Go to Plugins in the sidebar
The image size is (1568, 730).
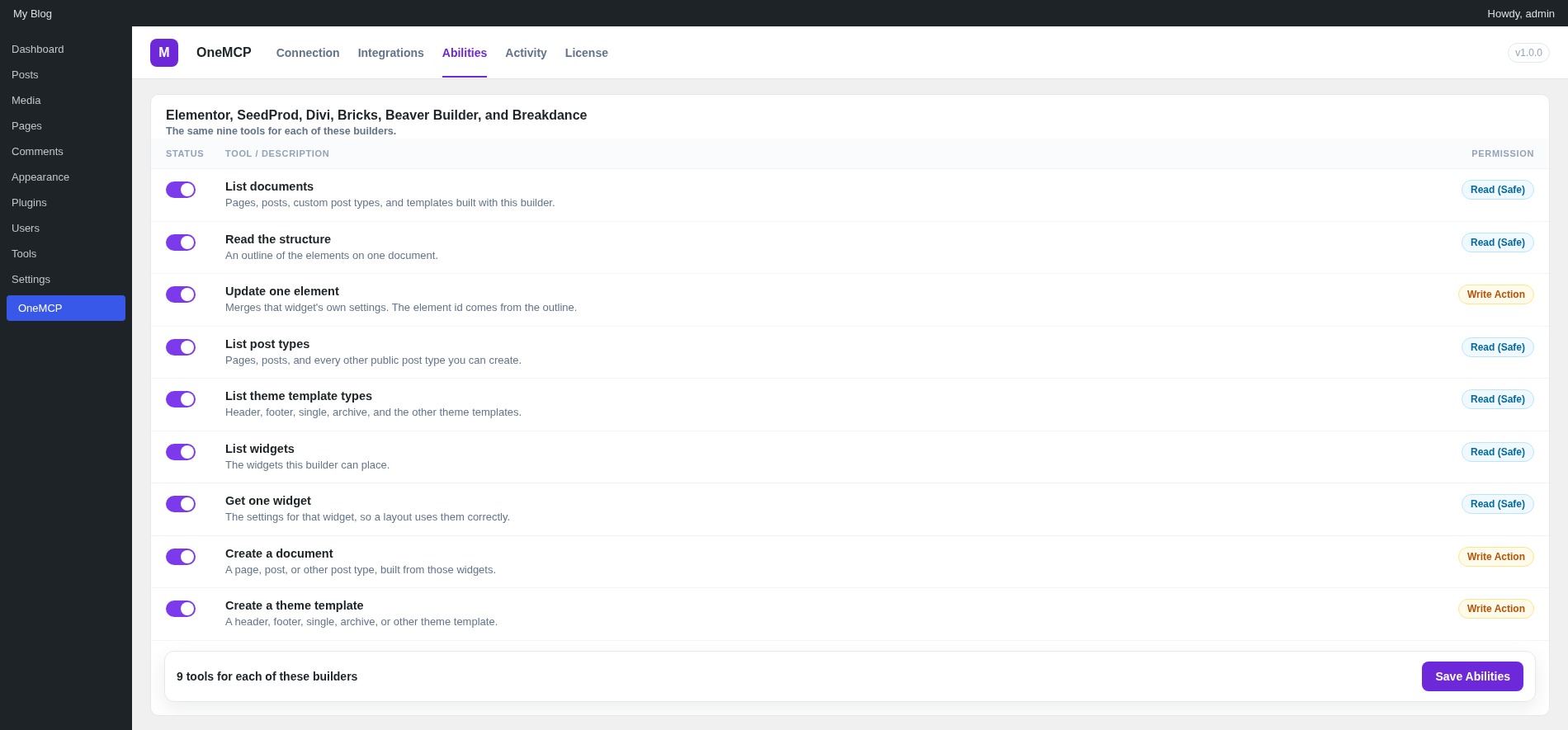point(66,203)
